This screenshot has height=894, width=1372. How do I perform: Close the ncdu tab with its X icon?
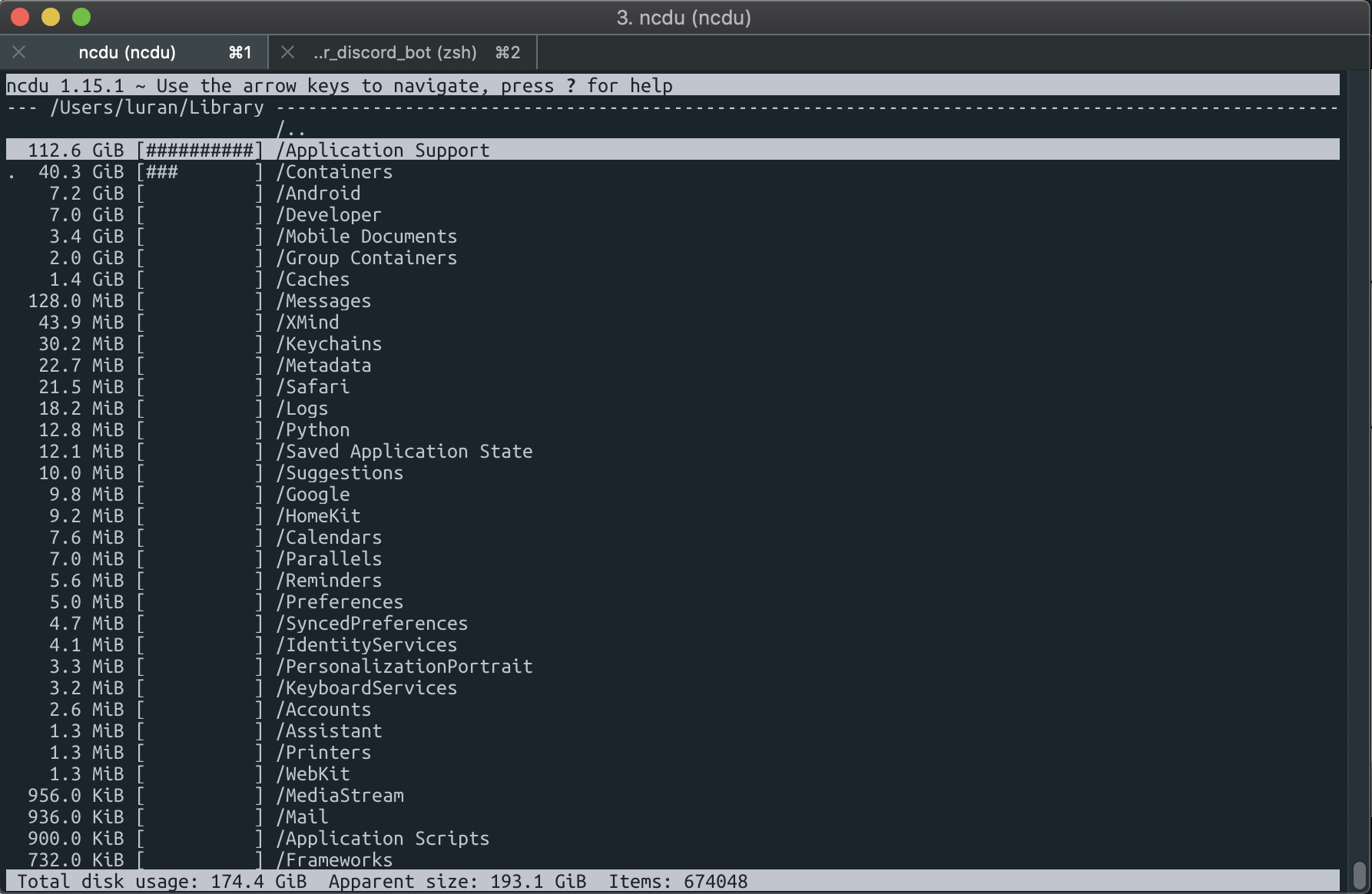[19, 52]
